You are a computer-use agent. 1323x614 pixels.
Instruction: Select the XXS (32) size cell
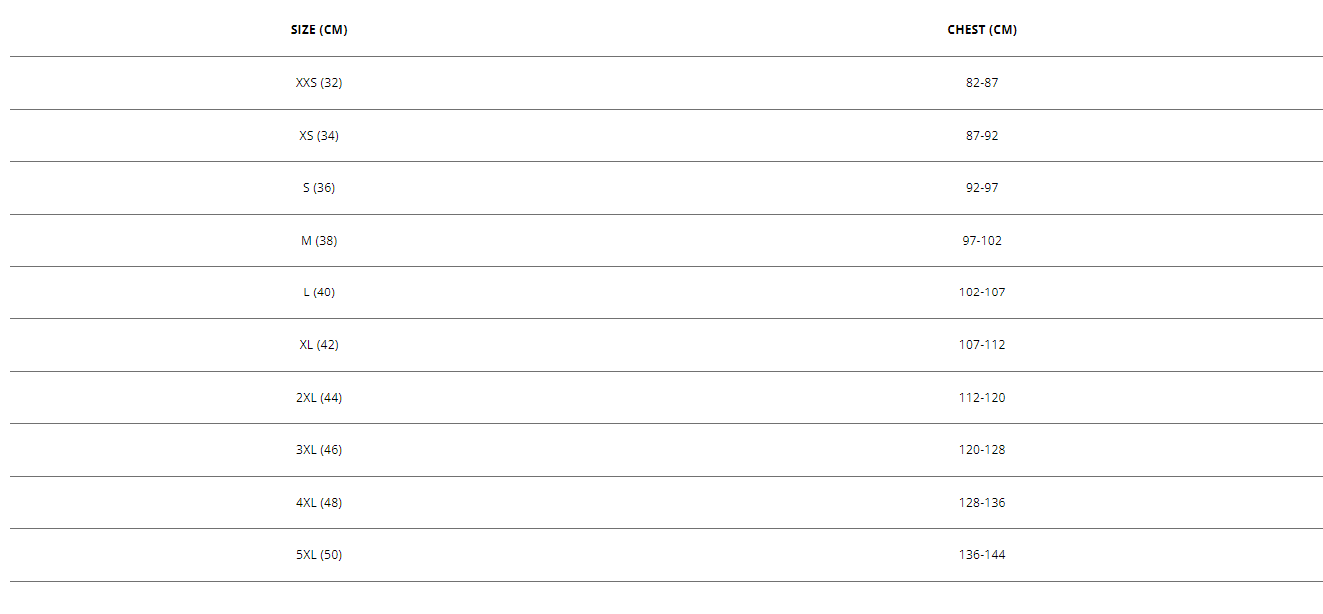(319, 83)
